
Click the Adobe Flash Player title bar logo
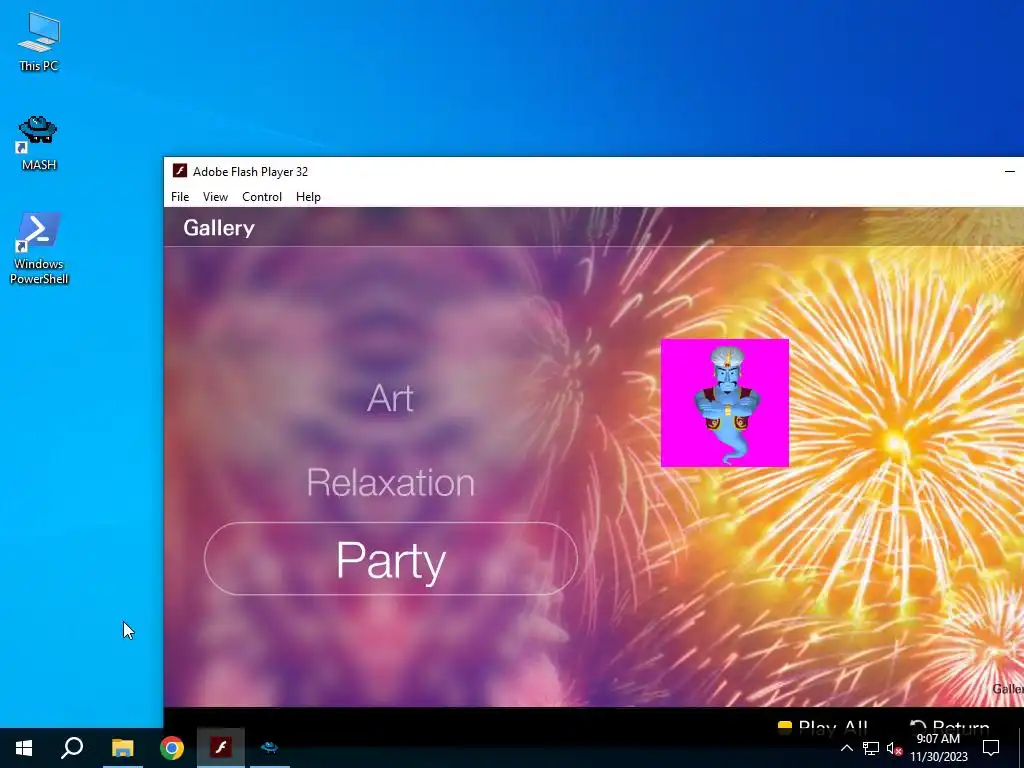(180, 171)
